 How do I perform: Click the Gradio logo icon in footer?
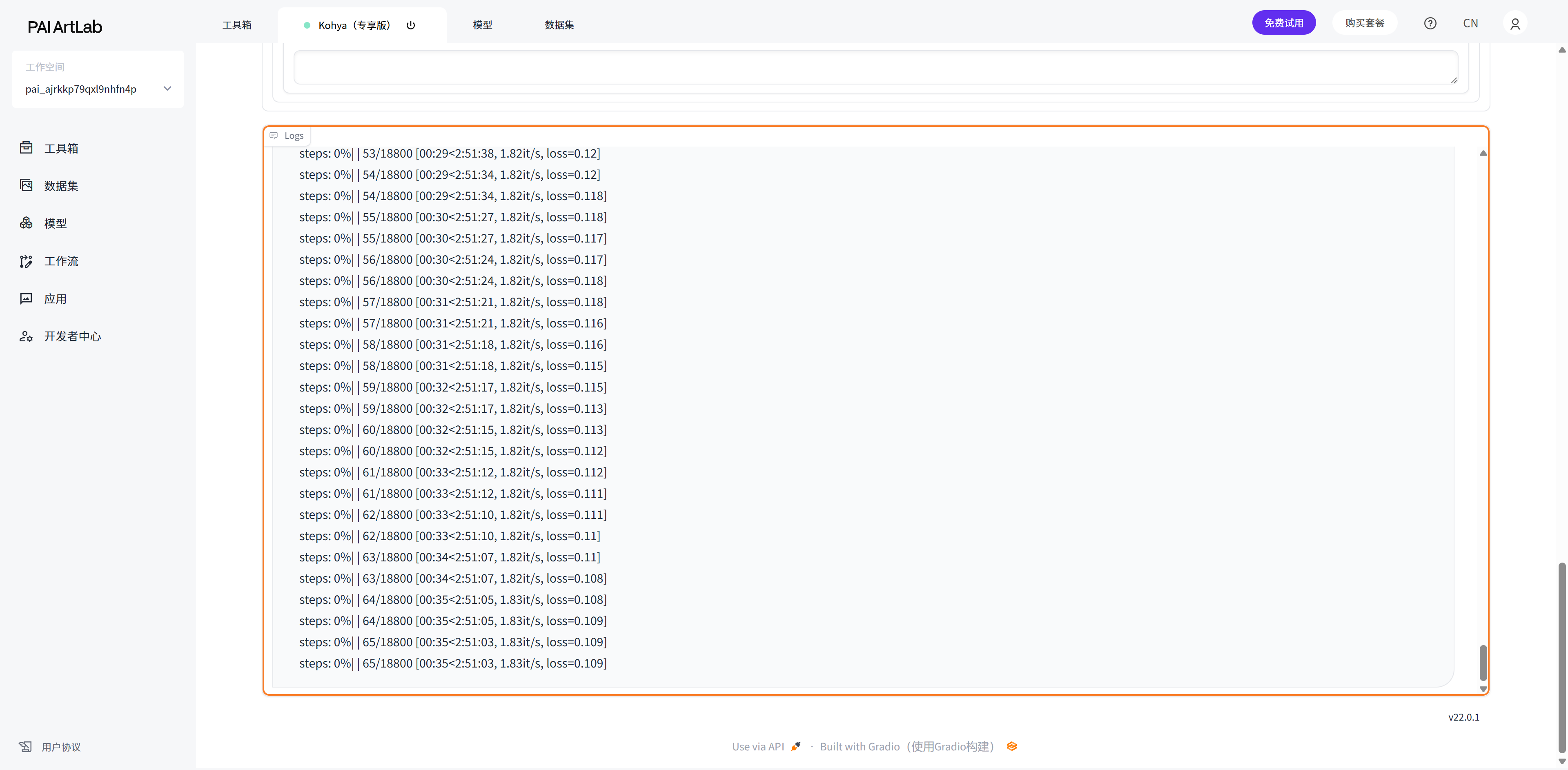(x=1012, y=746)
